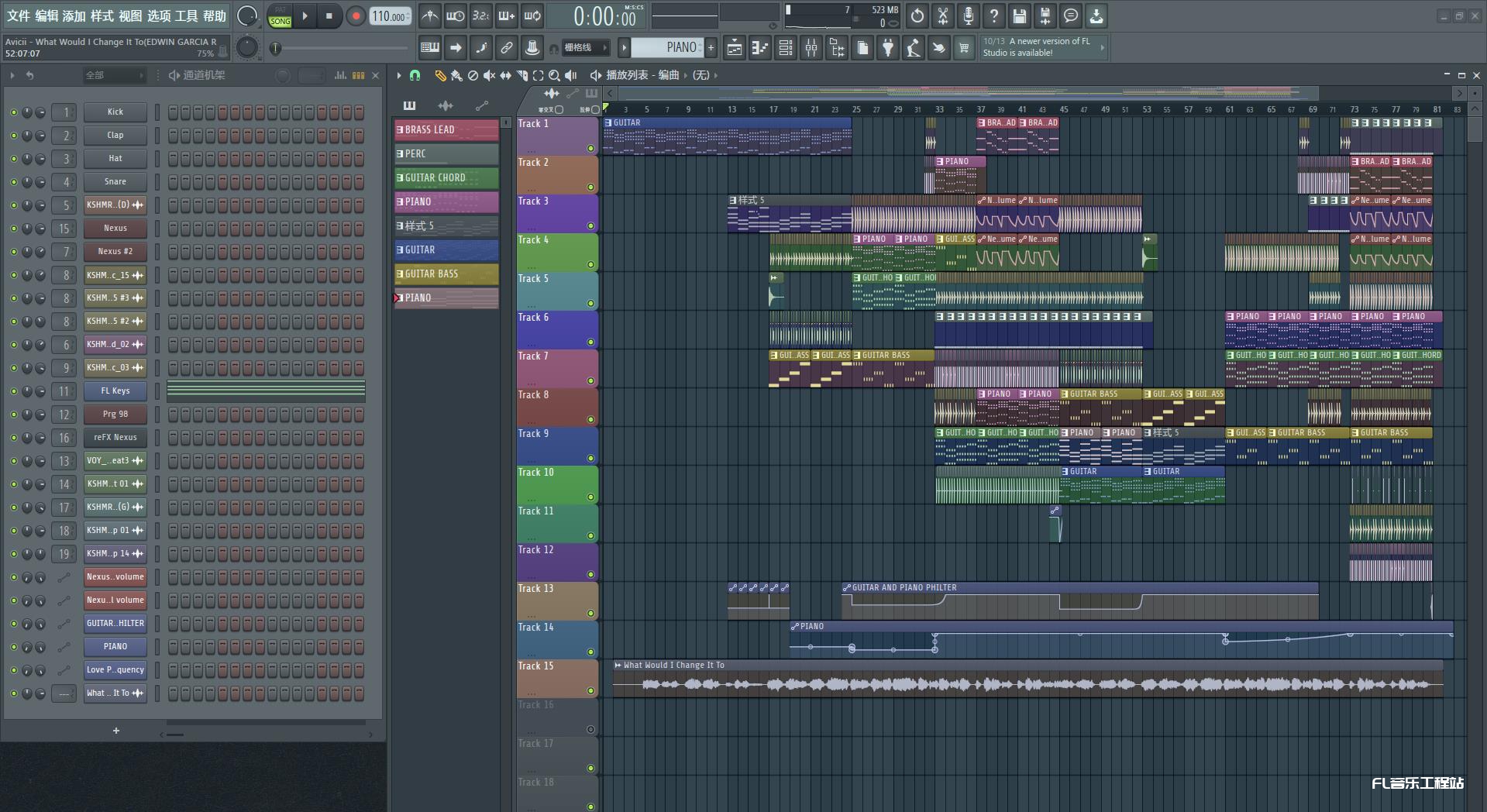The height and width of the screenshot is (812, 1487).
Task: Open the shopping cart content library icon
Action: point(964,48)
